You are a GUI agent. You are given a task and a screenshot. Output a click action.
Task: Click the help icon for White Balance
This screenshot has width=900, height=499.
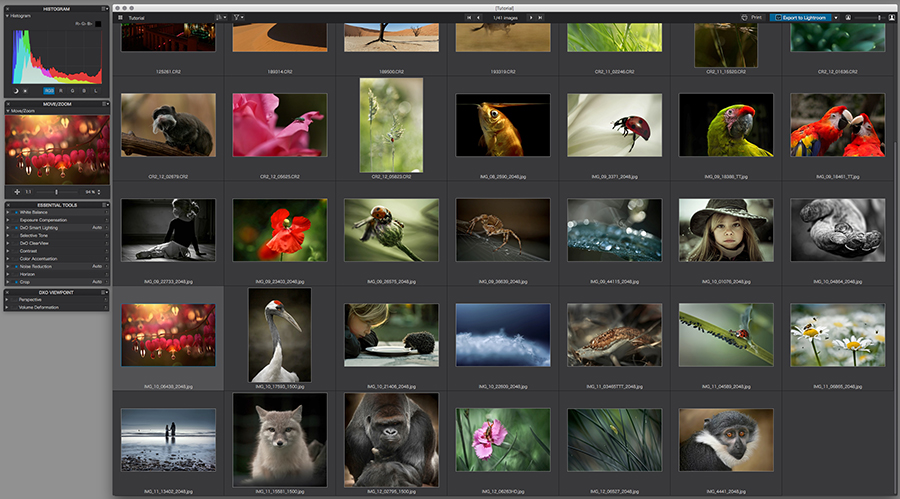coord(106,212)
